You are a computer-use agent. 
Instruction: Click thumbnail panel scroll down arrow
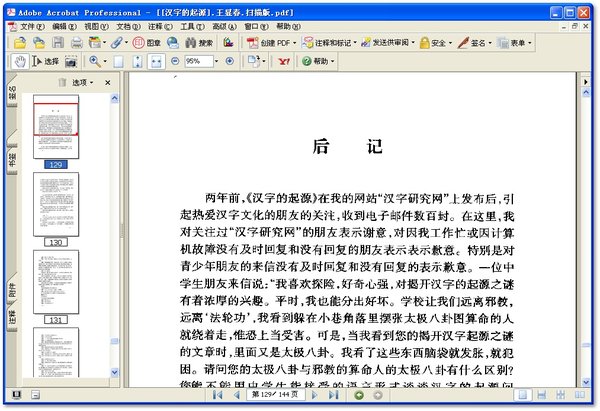tap(114, 372)
